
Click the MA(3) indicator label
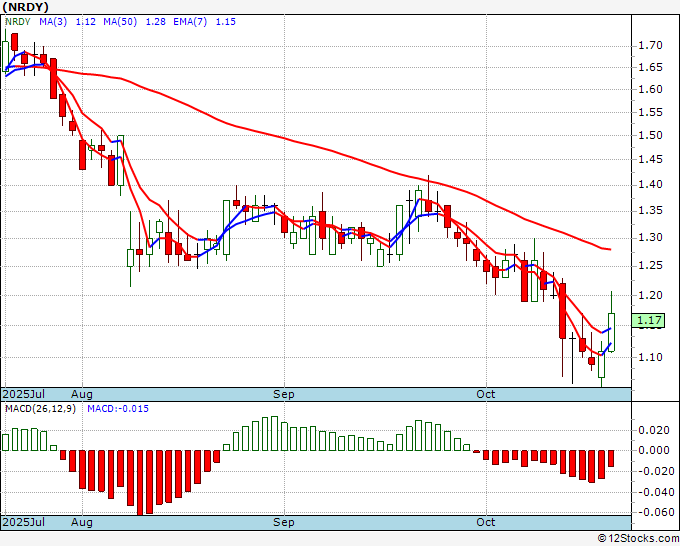[x=53, y=22]
